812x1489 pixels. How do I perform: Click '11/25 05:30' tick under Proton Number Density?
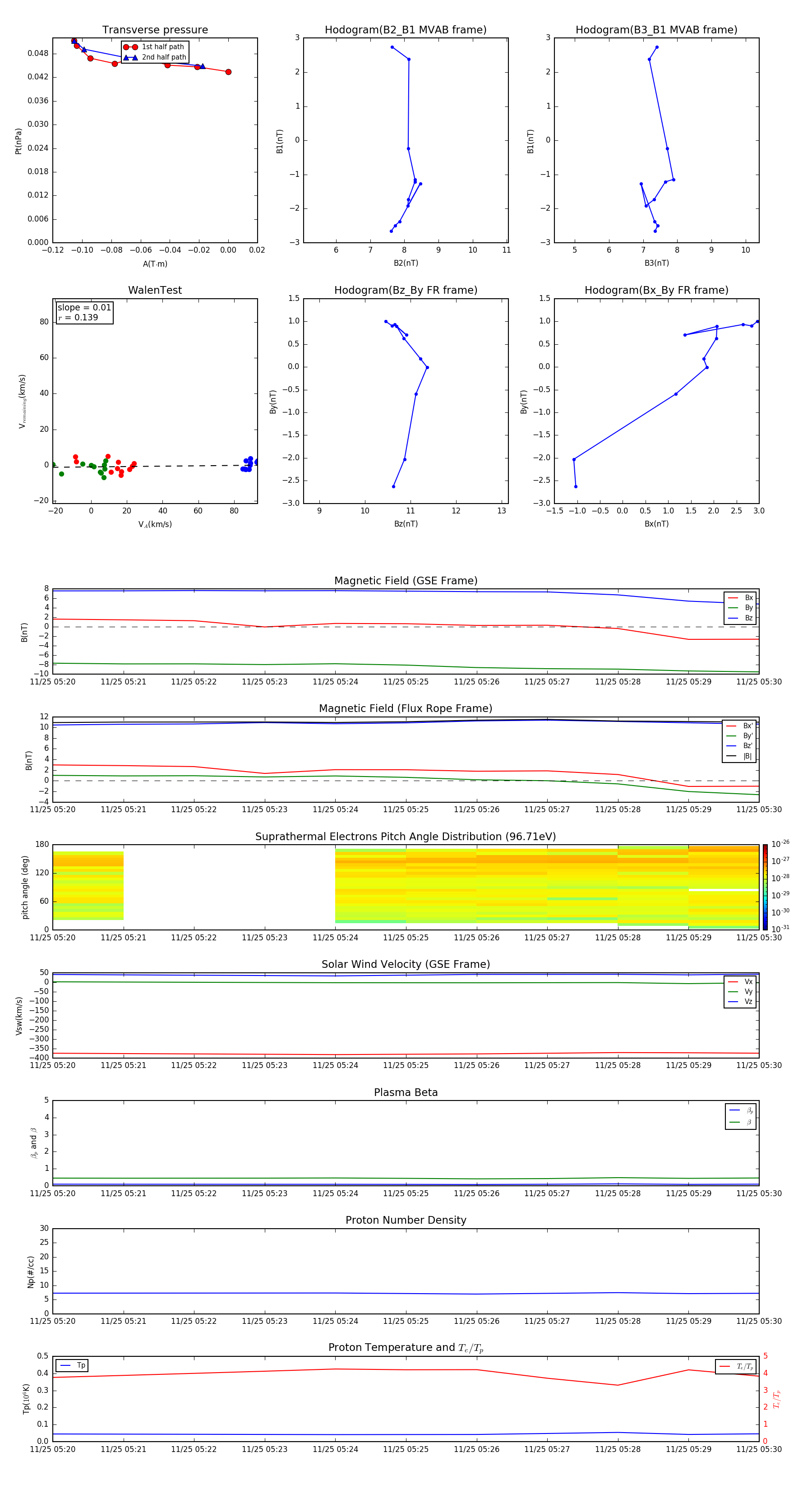click(x=759, y=1321)
